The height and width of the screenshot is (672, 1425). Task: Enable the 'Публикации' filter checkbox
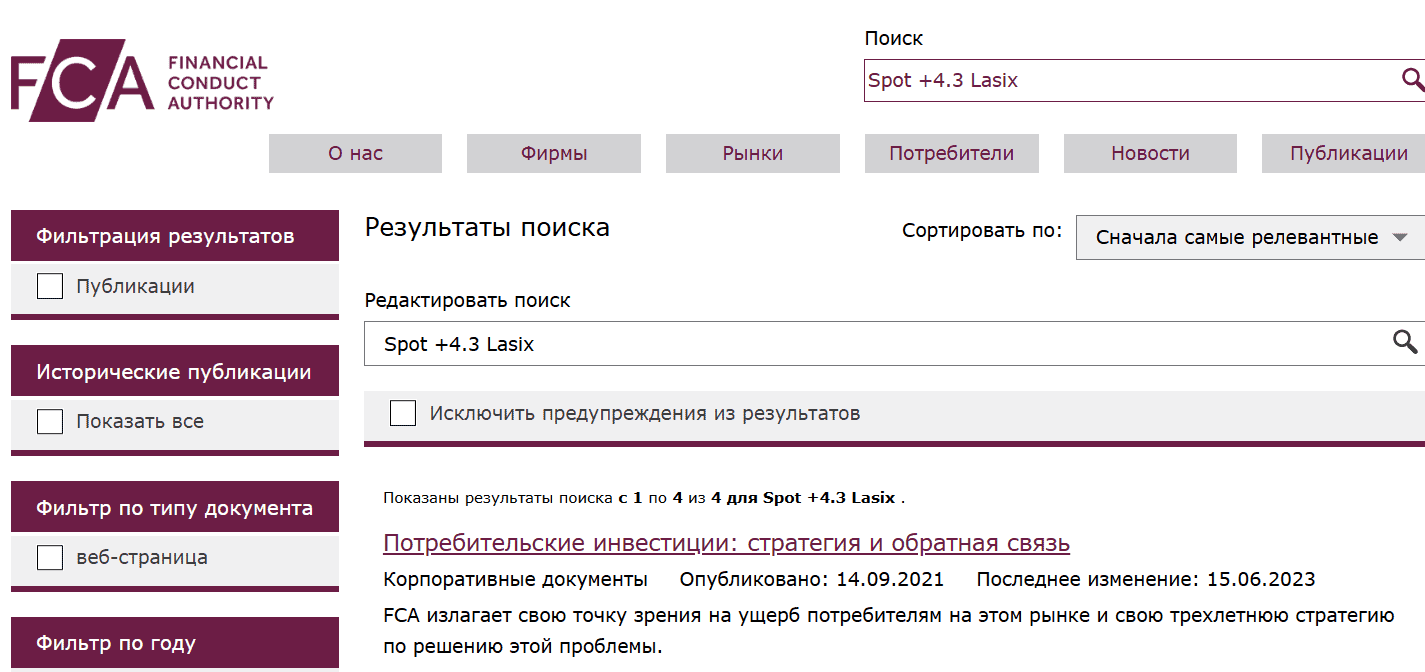(x=49, y=285)
